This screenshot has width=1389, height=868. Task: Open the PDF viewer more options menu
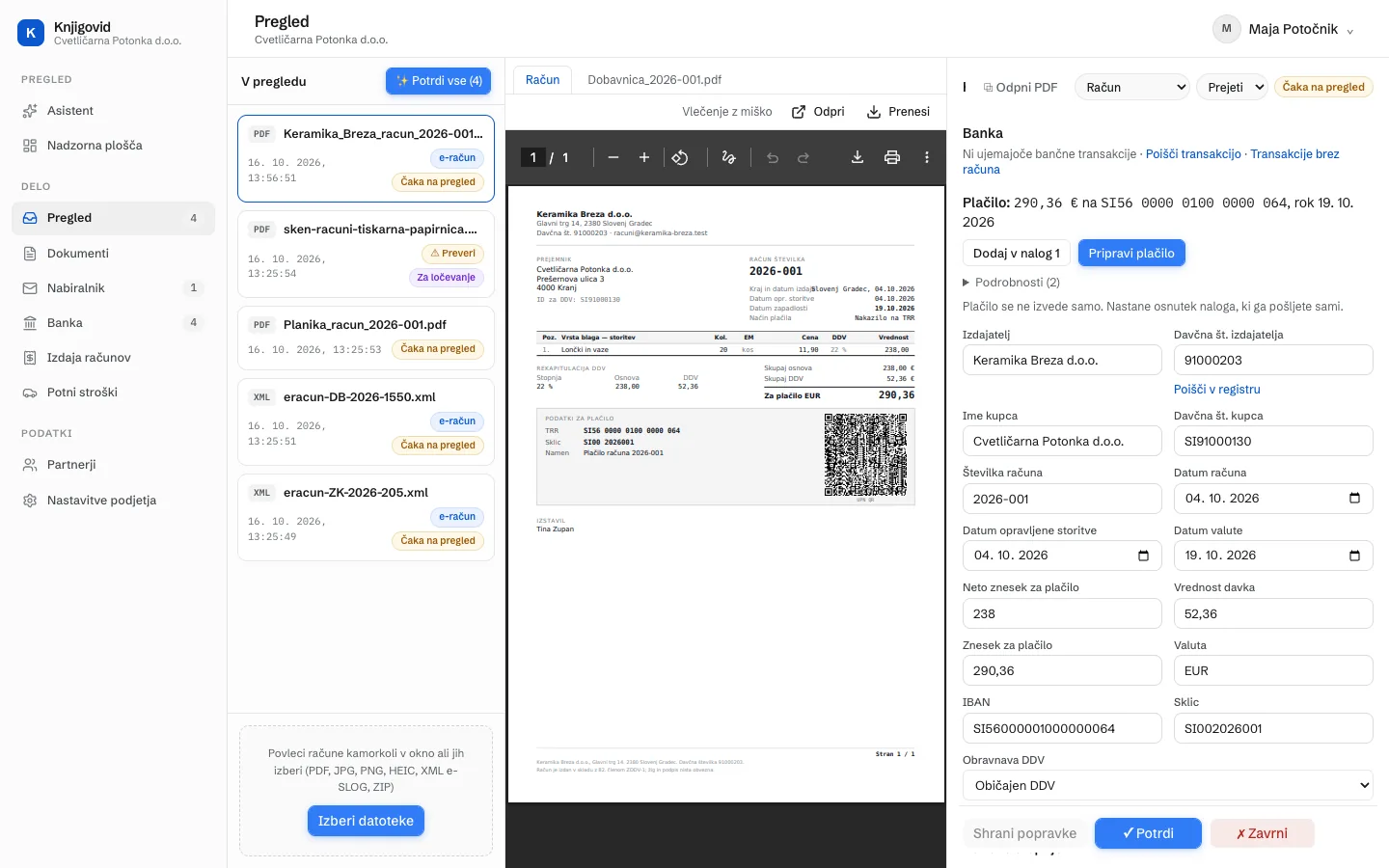click(927, 157)
